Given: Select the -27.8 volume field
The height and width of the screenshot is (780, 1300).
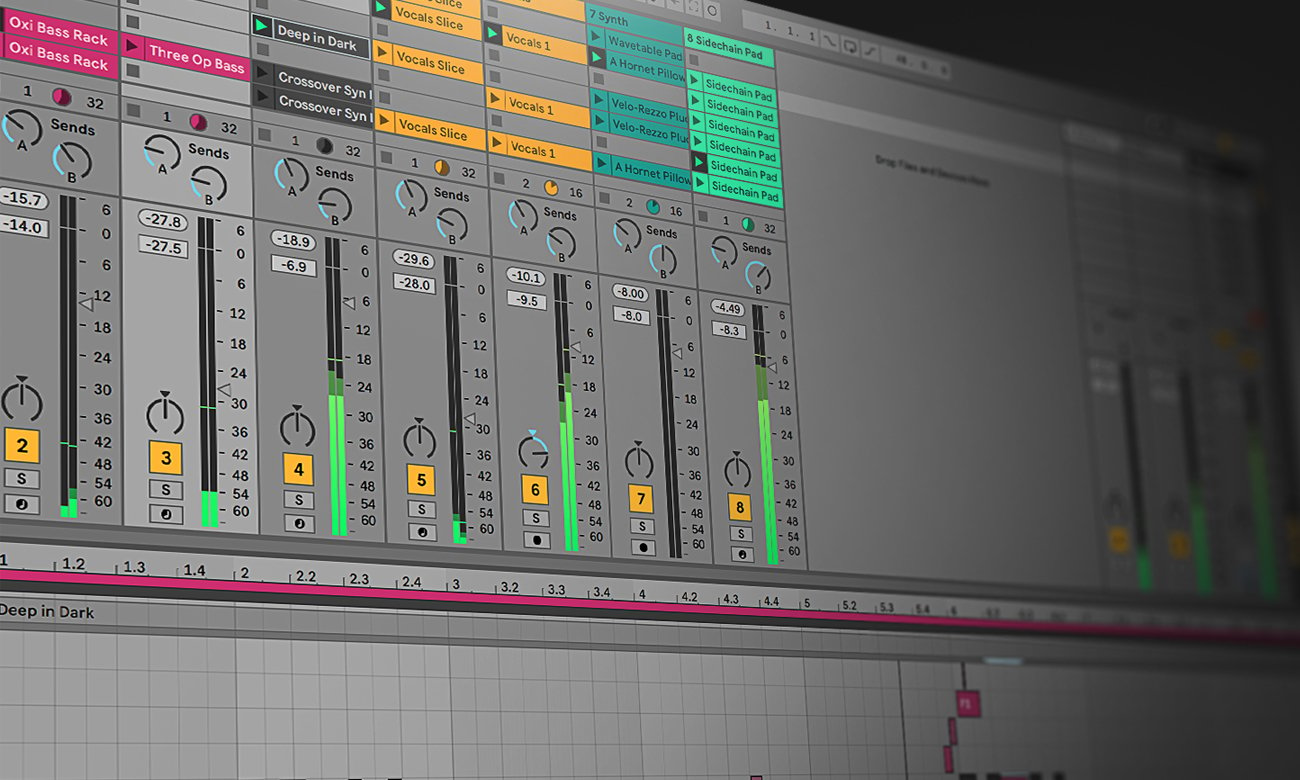Looking at the screenshot, I should coord(162,221).
